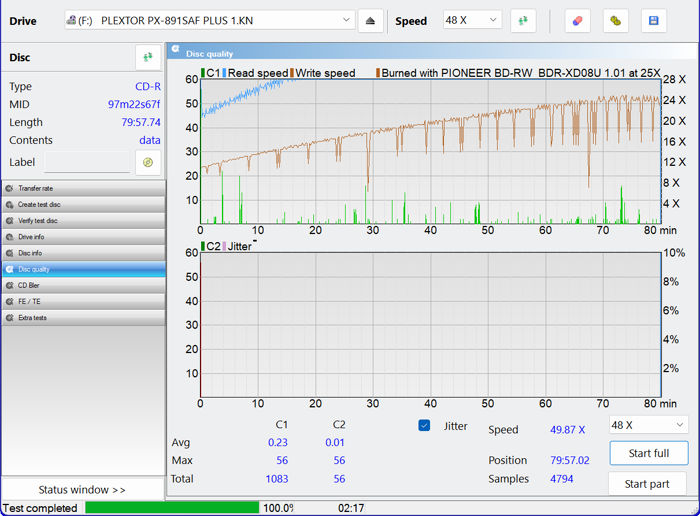Click the eject drive icon
The image size is (700, 516).
tap(370, 21)
